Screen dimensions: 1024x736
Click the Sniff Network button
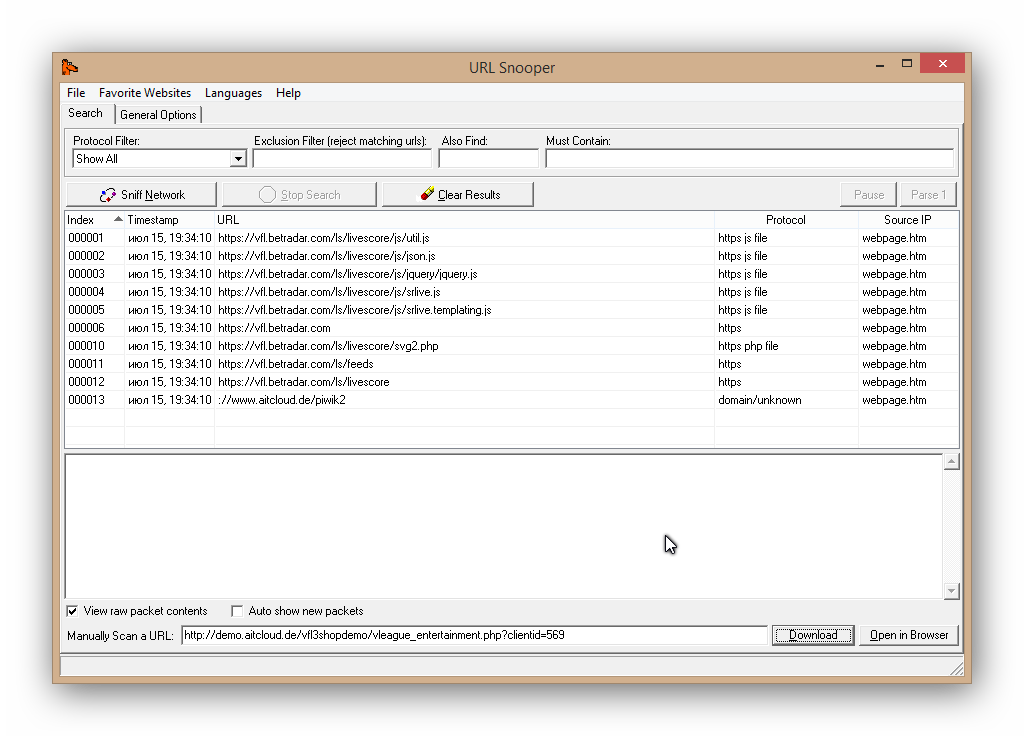click(x=142, y=195)
